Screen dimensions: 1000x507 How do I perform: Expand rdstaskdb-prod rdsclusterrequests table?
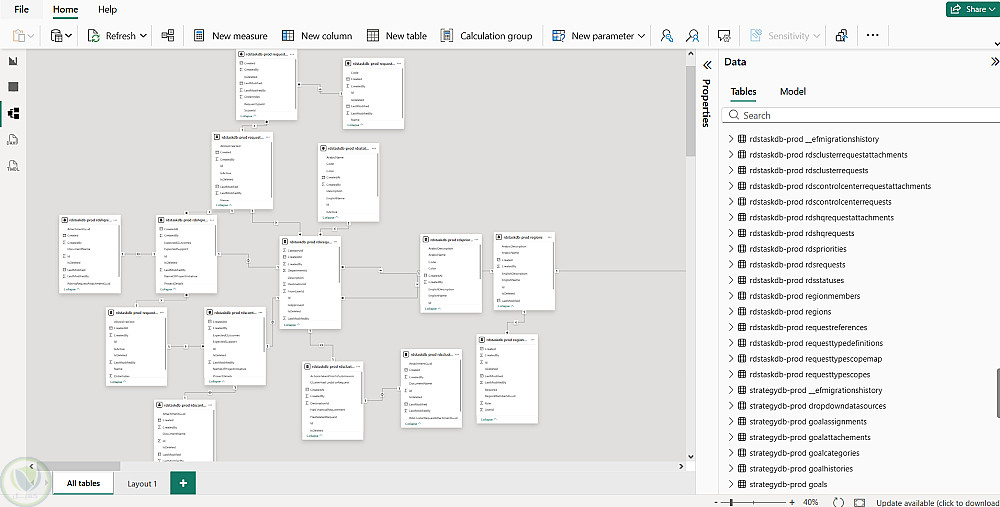click(x=731, y=170)
